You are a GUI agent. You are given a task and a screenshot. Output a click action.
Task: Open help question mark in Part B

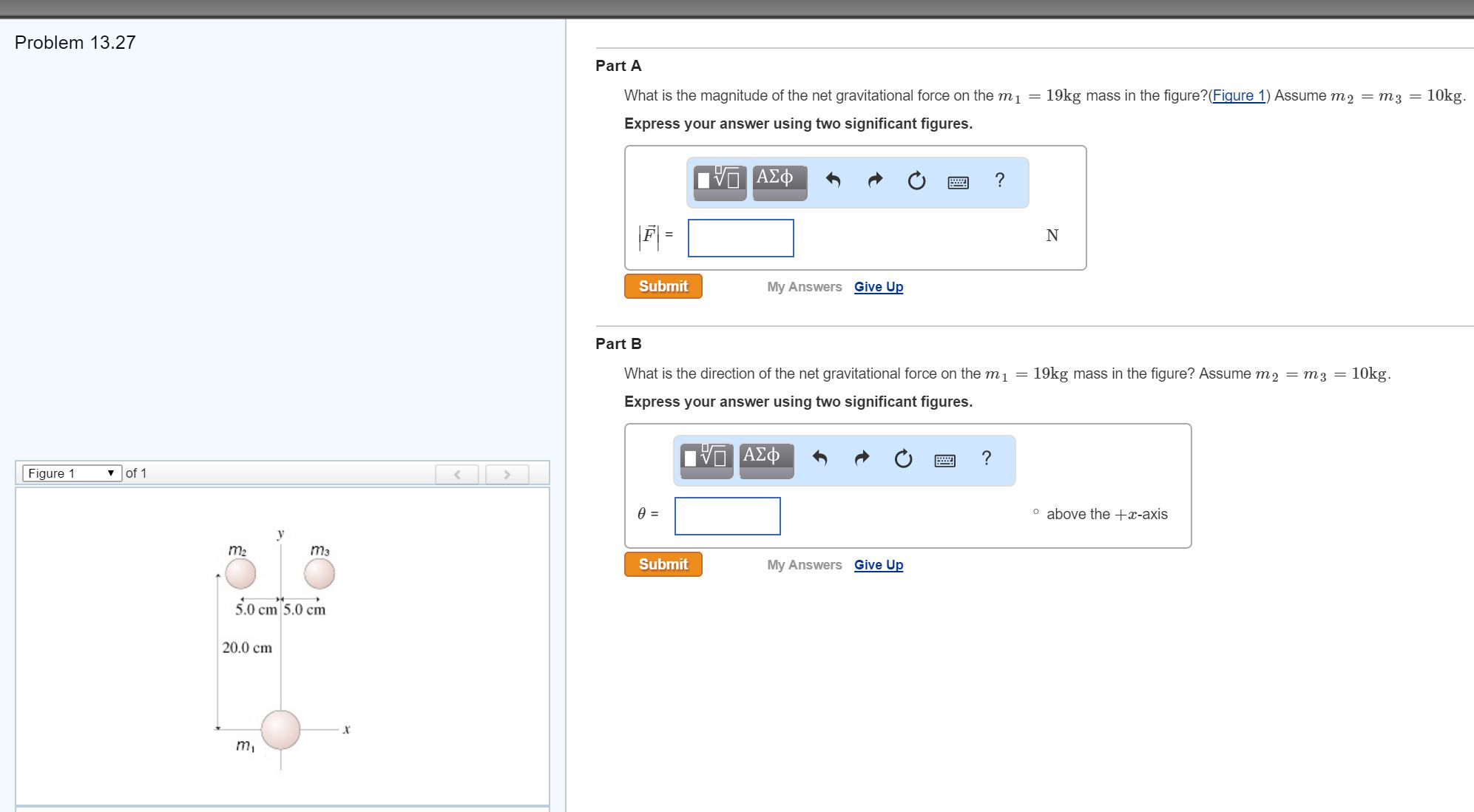pos(987,458)
